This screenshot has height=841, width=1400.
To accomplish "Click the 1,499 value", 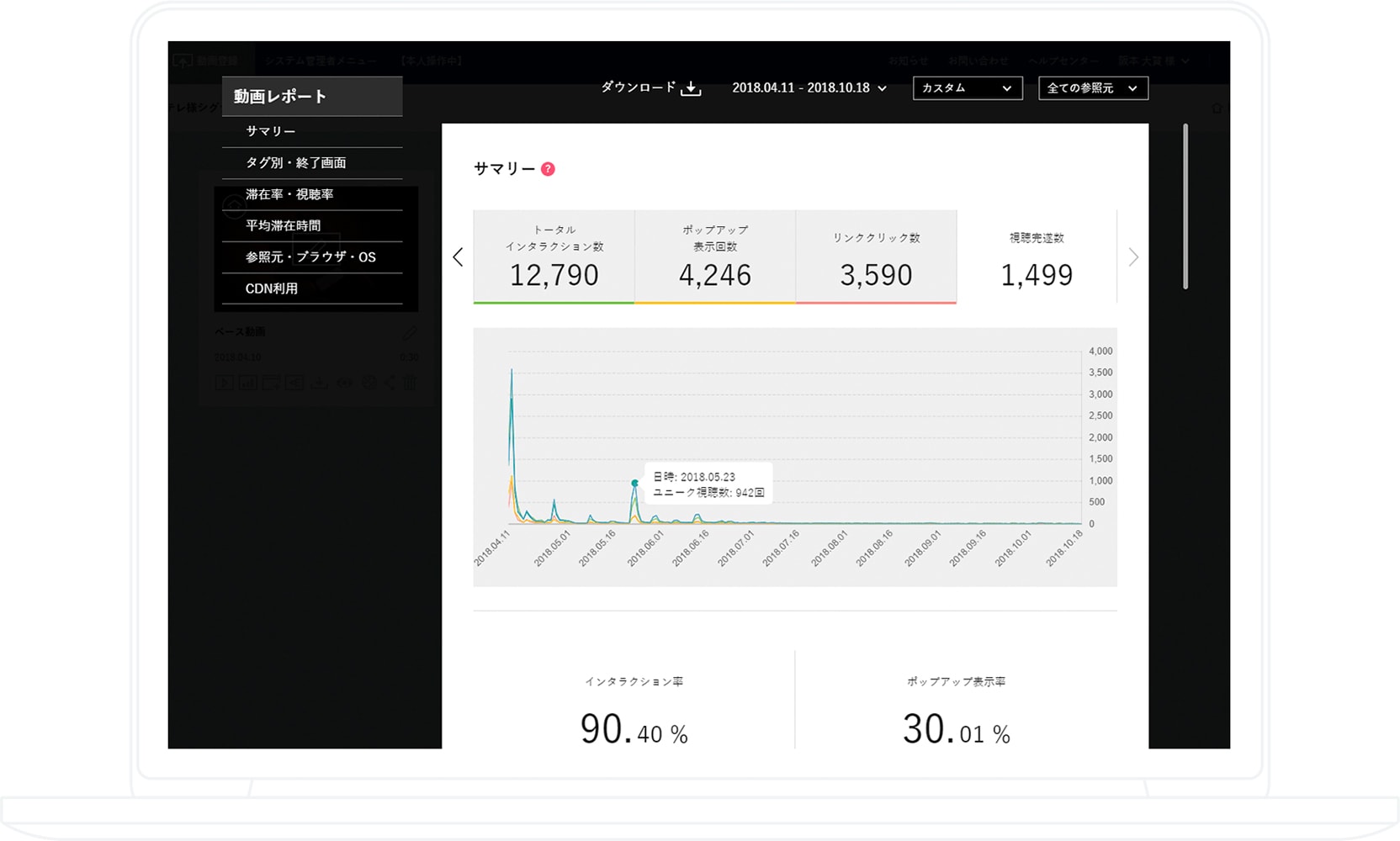I will 1037,276.
